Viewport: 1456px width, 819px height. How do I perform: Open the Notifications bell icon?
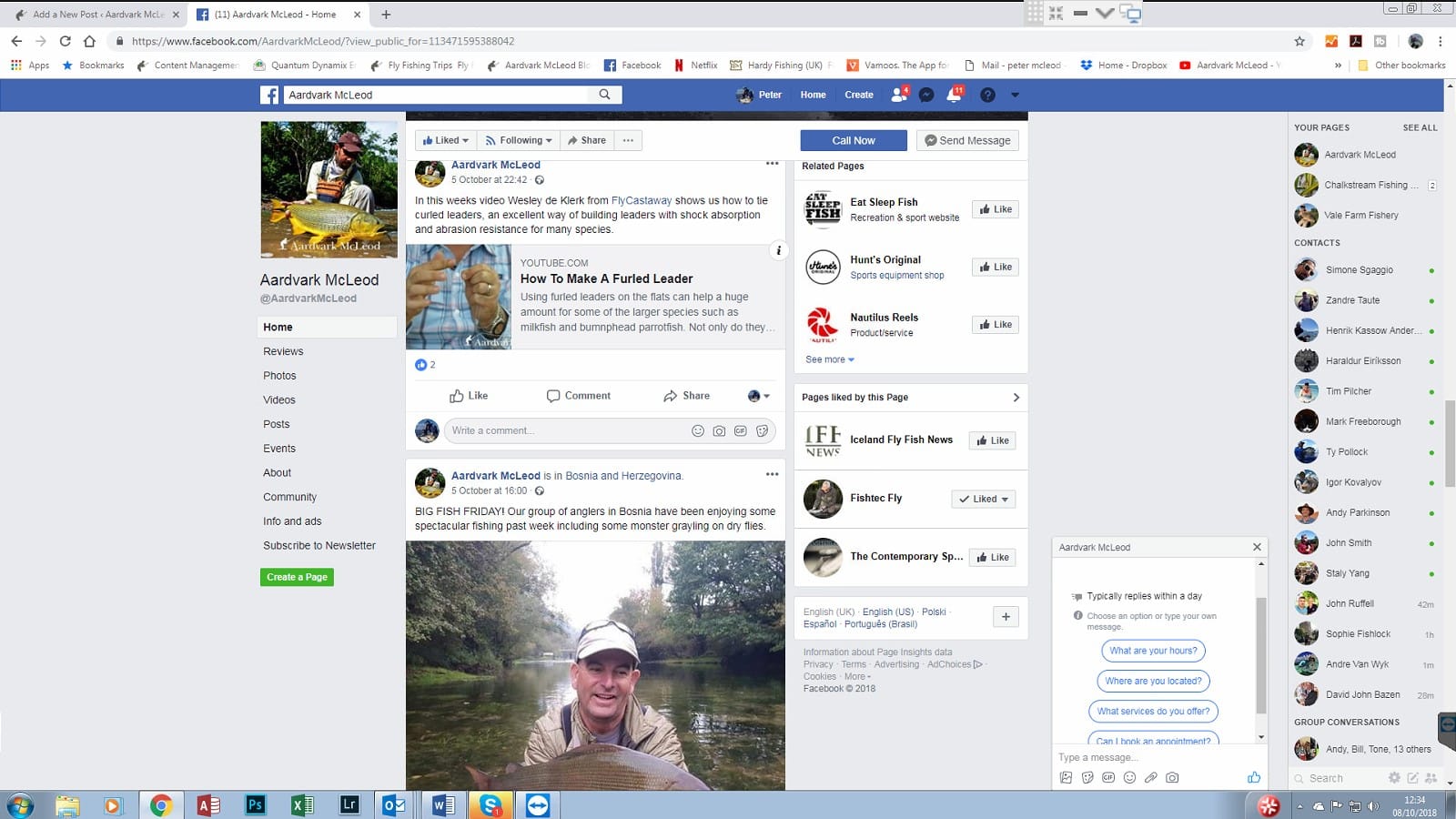tap(954, 95)
